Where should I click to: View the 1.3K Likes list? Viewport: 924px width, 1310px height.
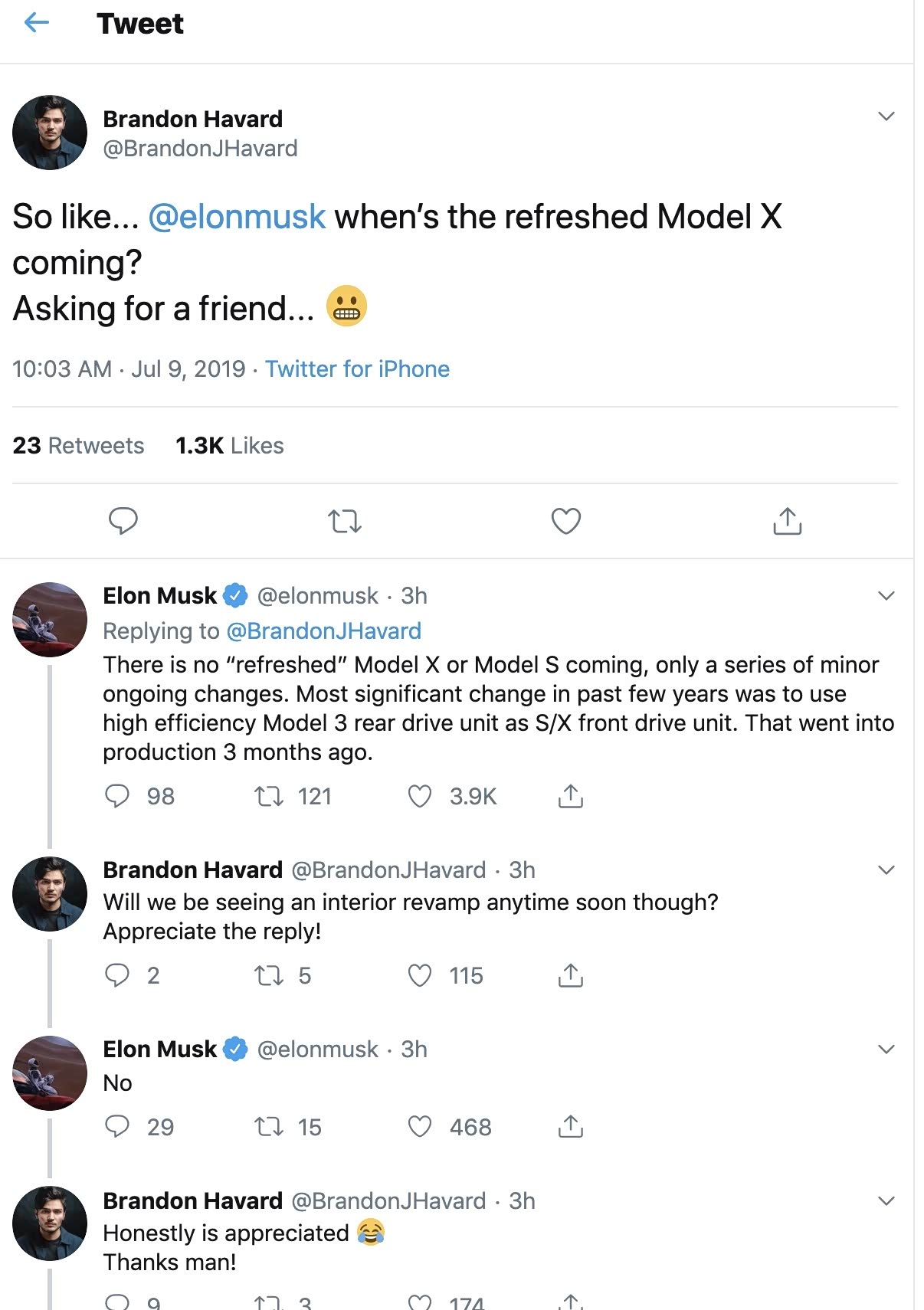229,446
